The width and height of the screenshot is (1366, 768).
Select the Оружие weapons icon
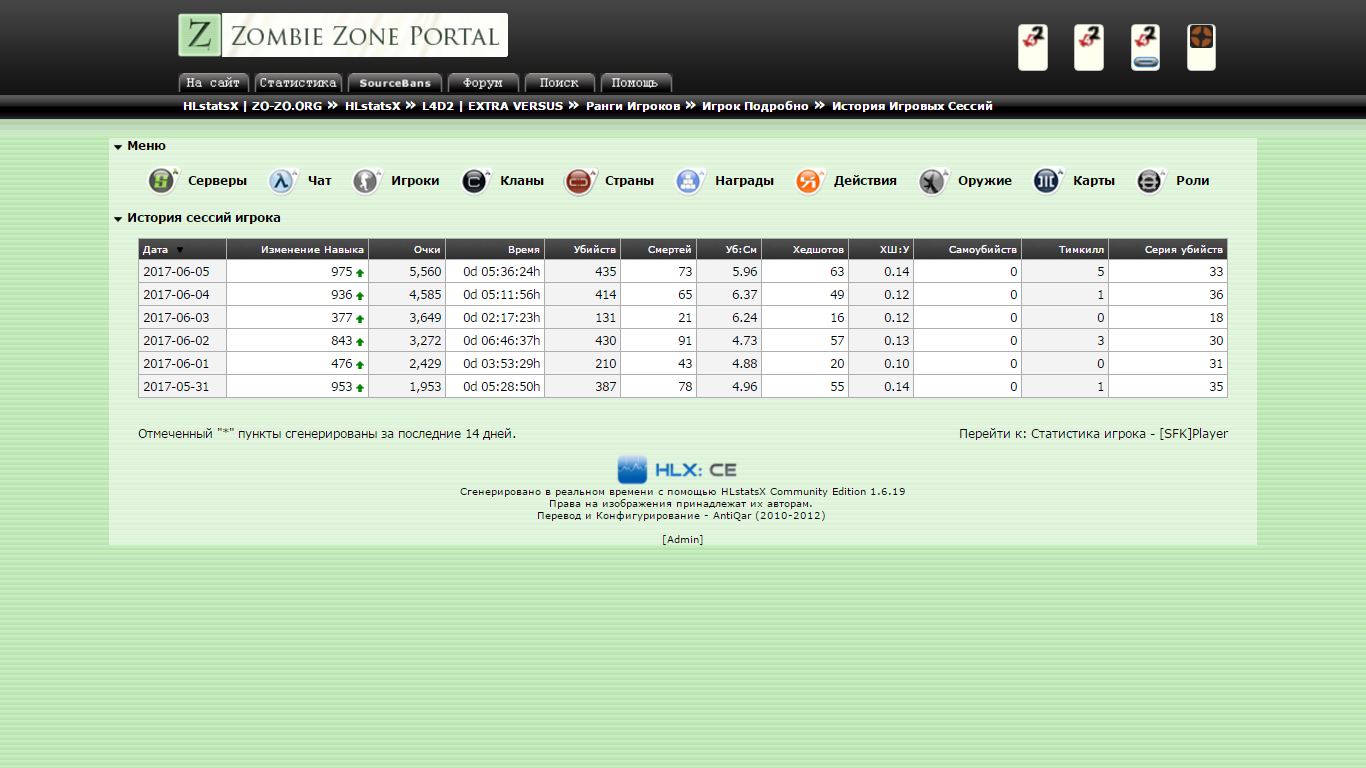932,181
